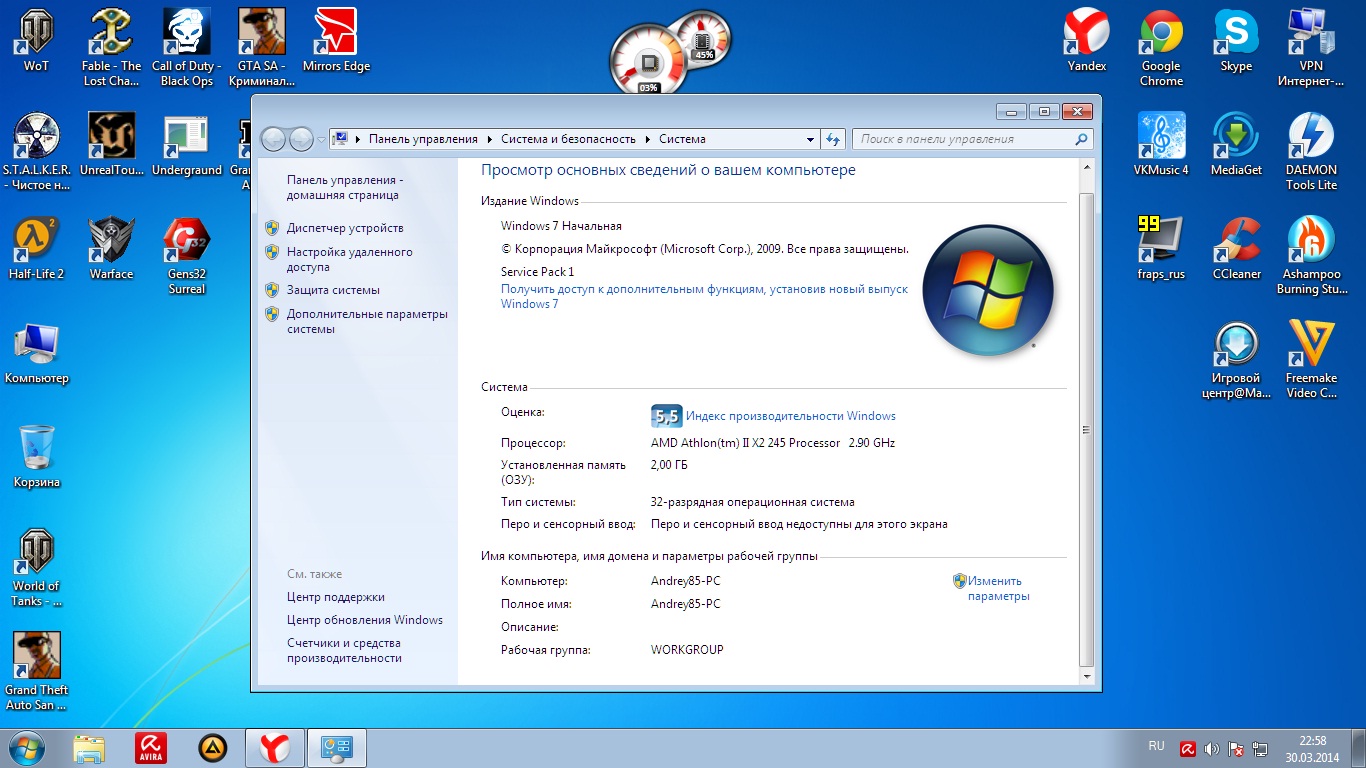Open Grand Theft Auto San desktop icon
Viewport: 1366px width, 768px height.
coord(36,672)
